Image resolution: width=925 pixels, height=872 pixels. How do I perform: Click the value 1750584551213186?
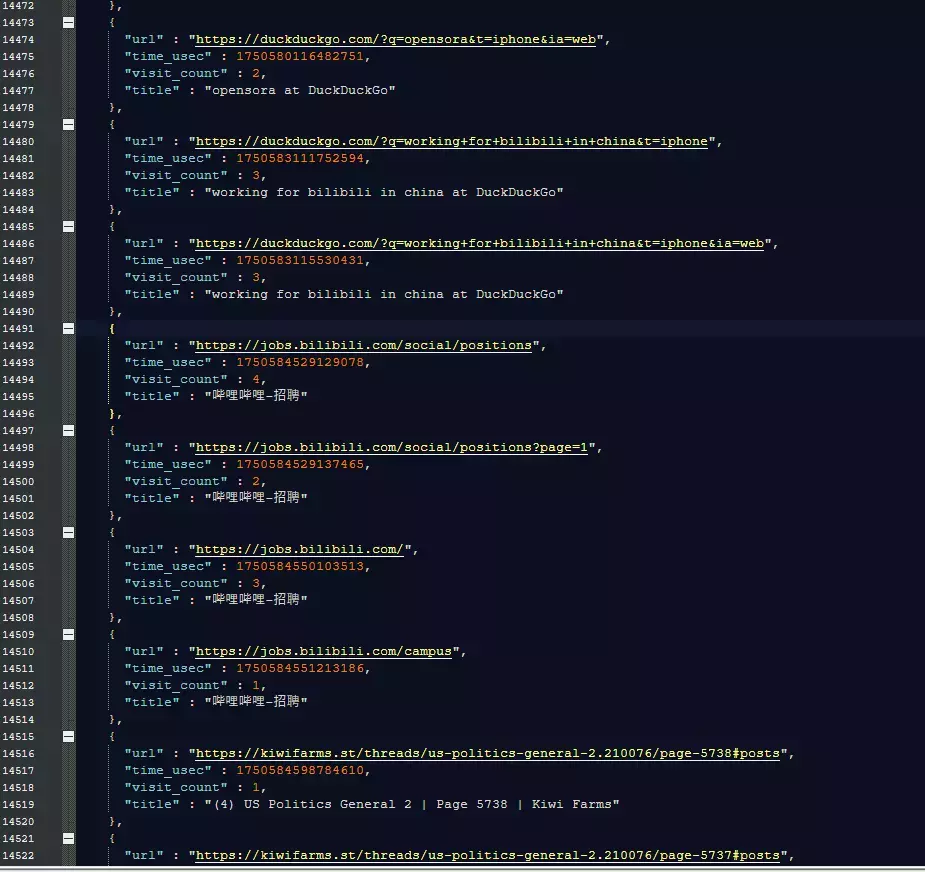click(300, 669)
